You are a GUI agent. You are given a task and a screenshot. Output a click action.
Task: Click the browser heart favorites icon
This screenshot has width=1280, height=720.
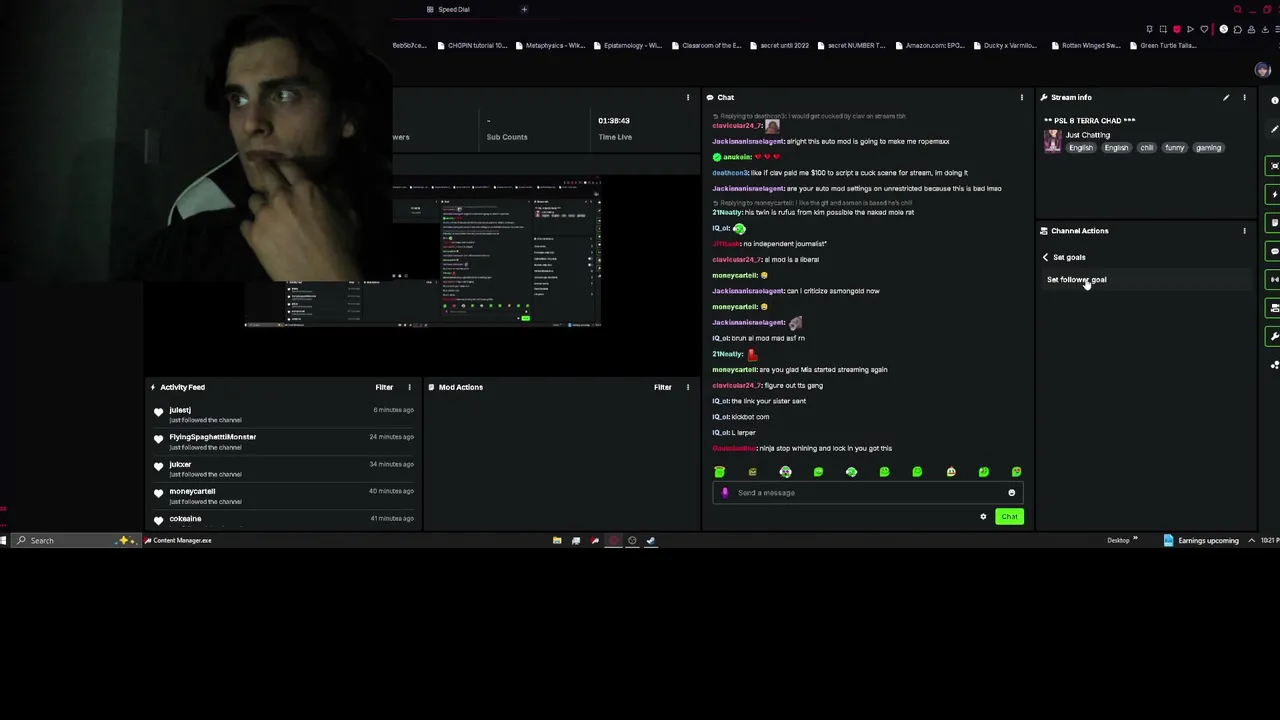[1204, 30]
